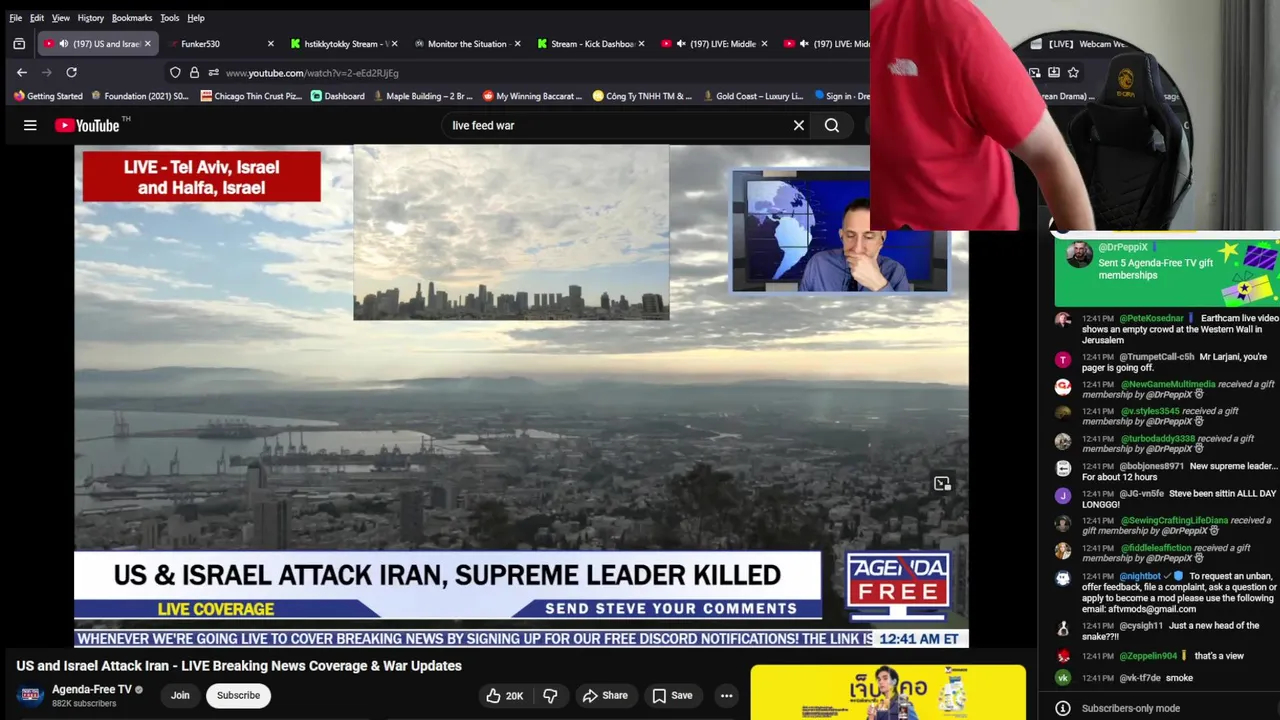Click the Subscribe button
Viewport: 1280px width, 720px height.
tap(238, 695)
